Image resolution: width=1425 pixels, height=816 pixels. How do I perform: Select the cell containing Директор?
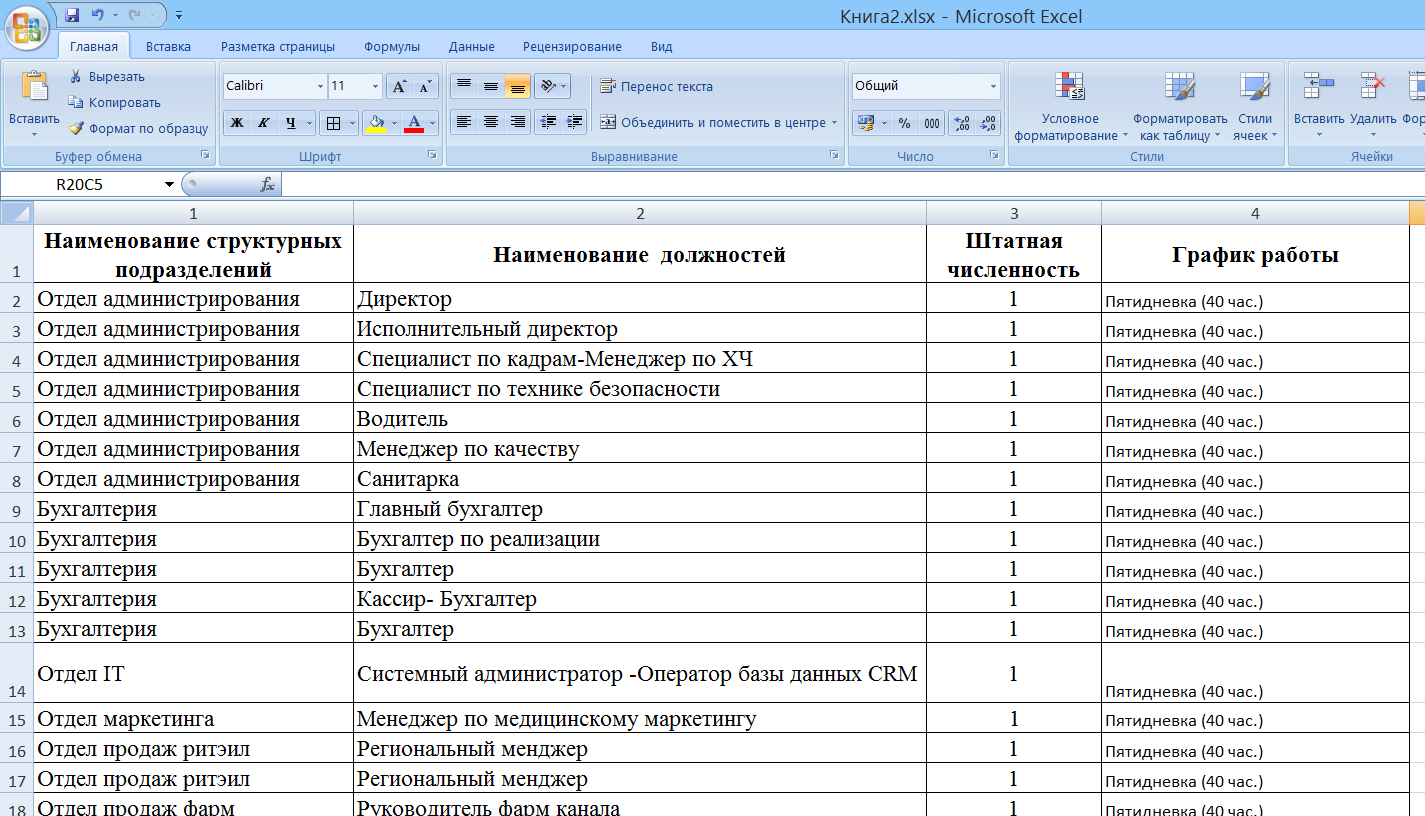point(640,298)
